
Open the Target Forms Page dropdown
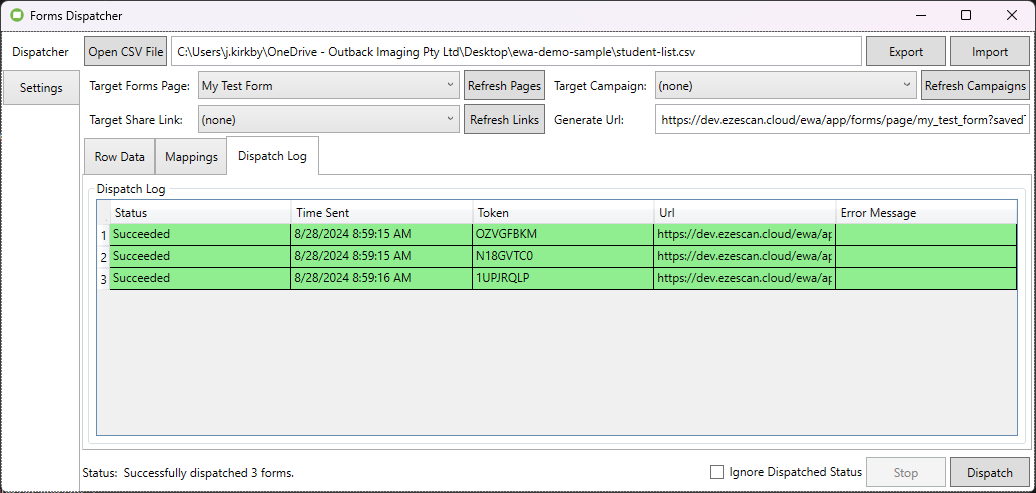[328, 86]
